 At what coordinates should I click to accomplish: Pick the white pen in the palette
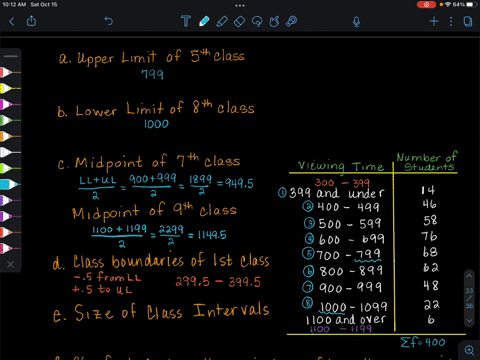10,152
